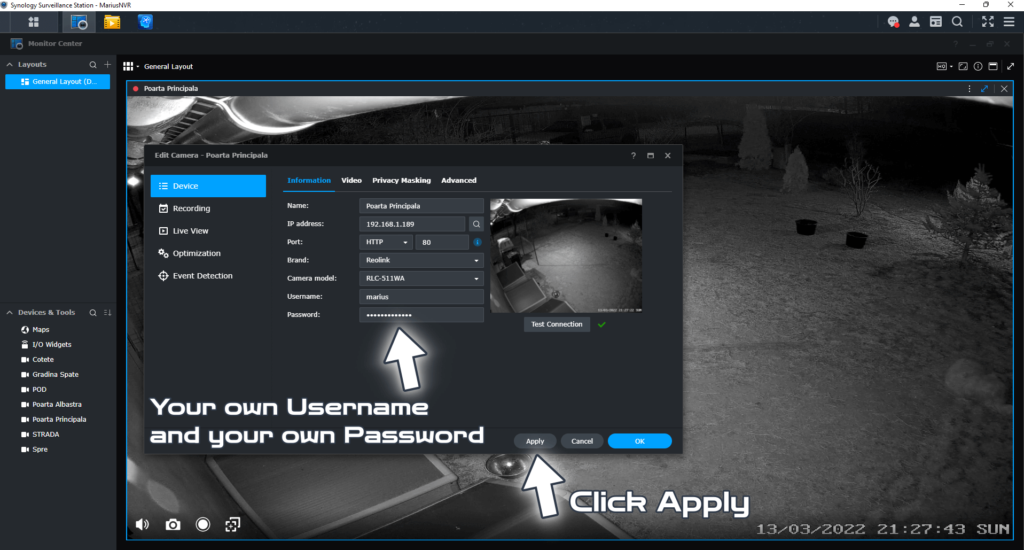1024x550 pixels.
Task: Open the user account icon
Action: pos(914,21)
